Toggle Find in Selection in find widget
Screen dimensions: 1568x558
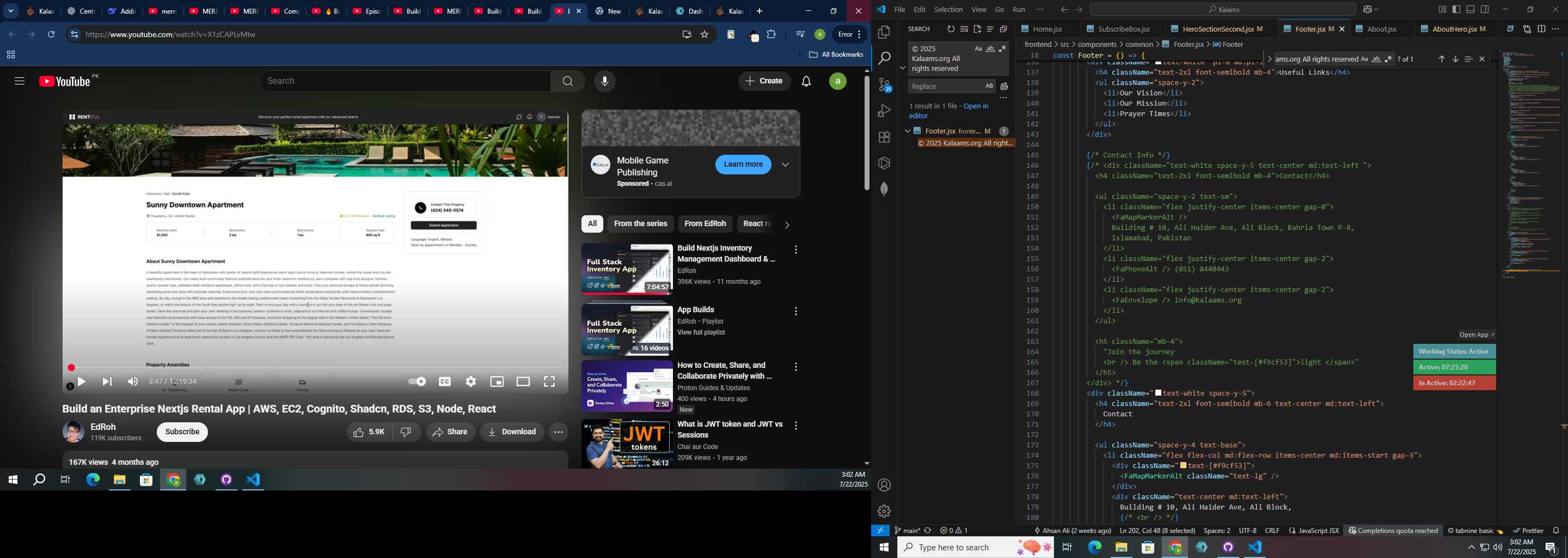pyautogui.click(x=1469, y=59)
